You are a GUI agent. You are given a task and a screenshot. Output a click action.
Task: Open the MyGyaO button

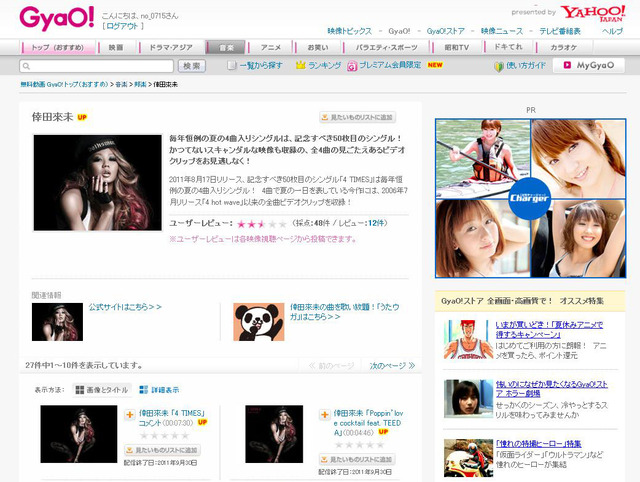[589, 65]
